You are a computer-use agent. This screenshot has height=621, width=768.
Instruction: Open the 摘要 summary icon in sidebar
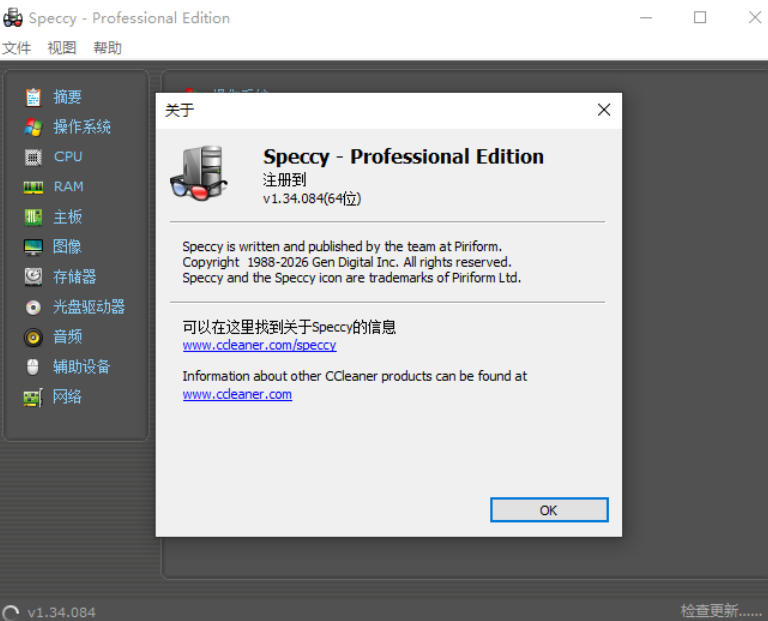pos(33,97)
